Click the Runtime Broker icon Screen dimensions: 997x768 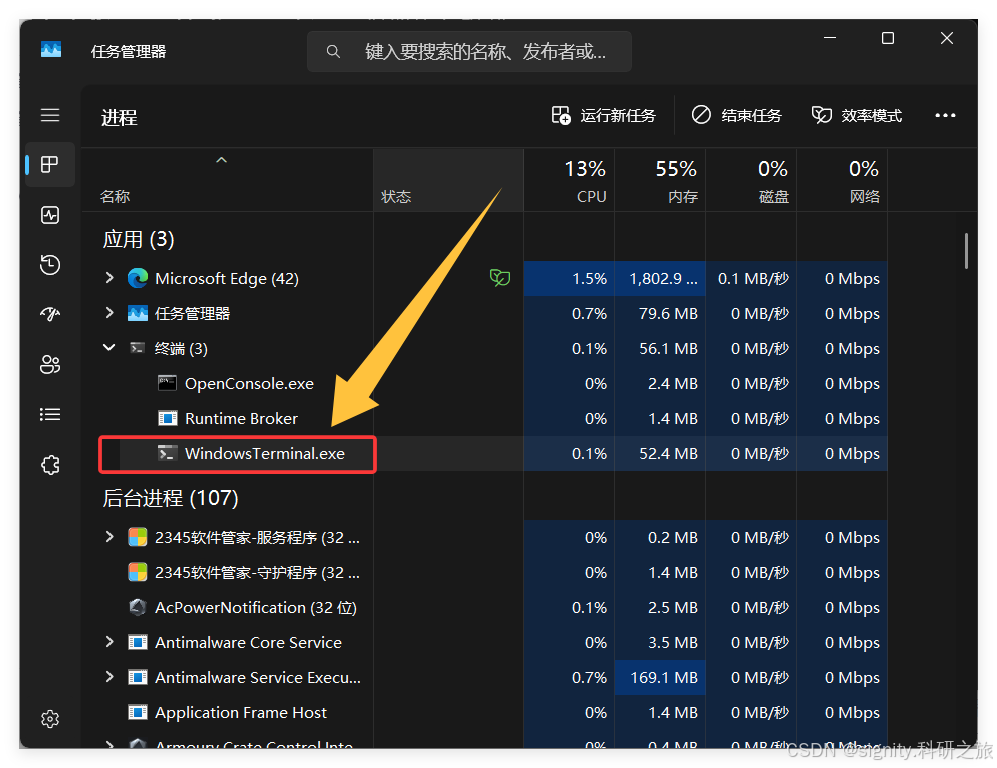tap(167, 418)
